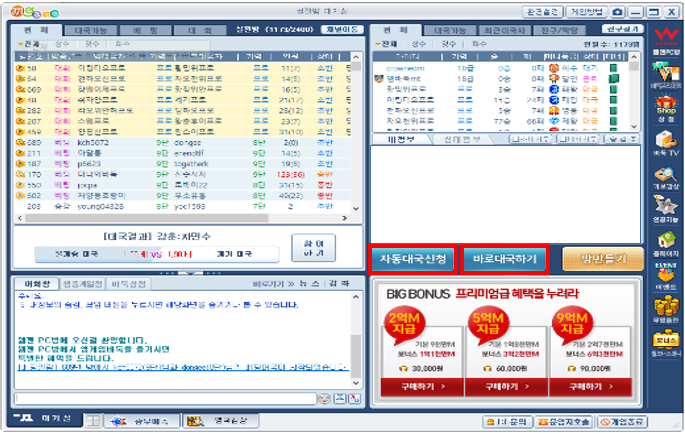Click room list scrollbar down arrow
This screenshot has width=685, height=434.
pos(356,208)
